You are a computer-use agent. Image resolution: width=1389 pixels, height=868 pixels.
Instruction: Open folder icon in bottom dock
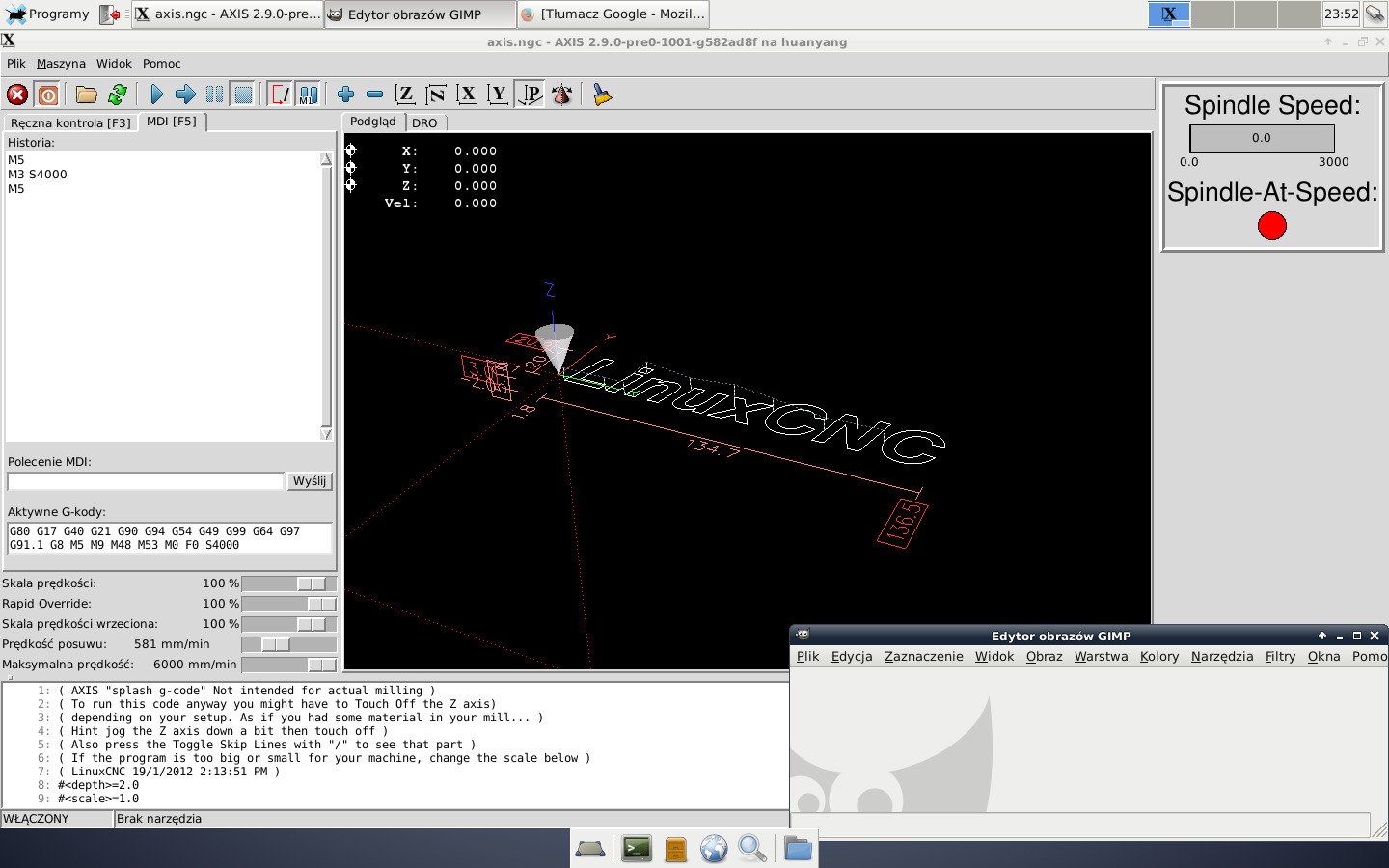click(x=798, y=849)
